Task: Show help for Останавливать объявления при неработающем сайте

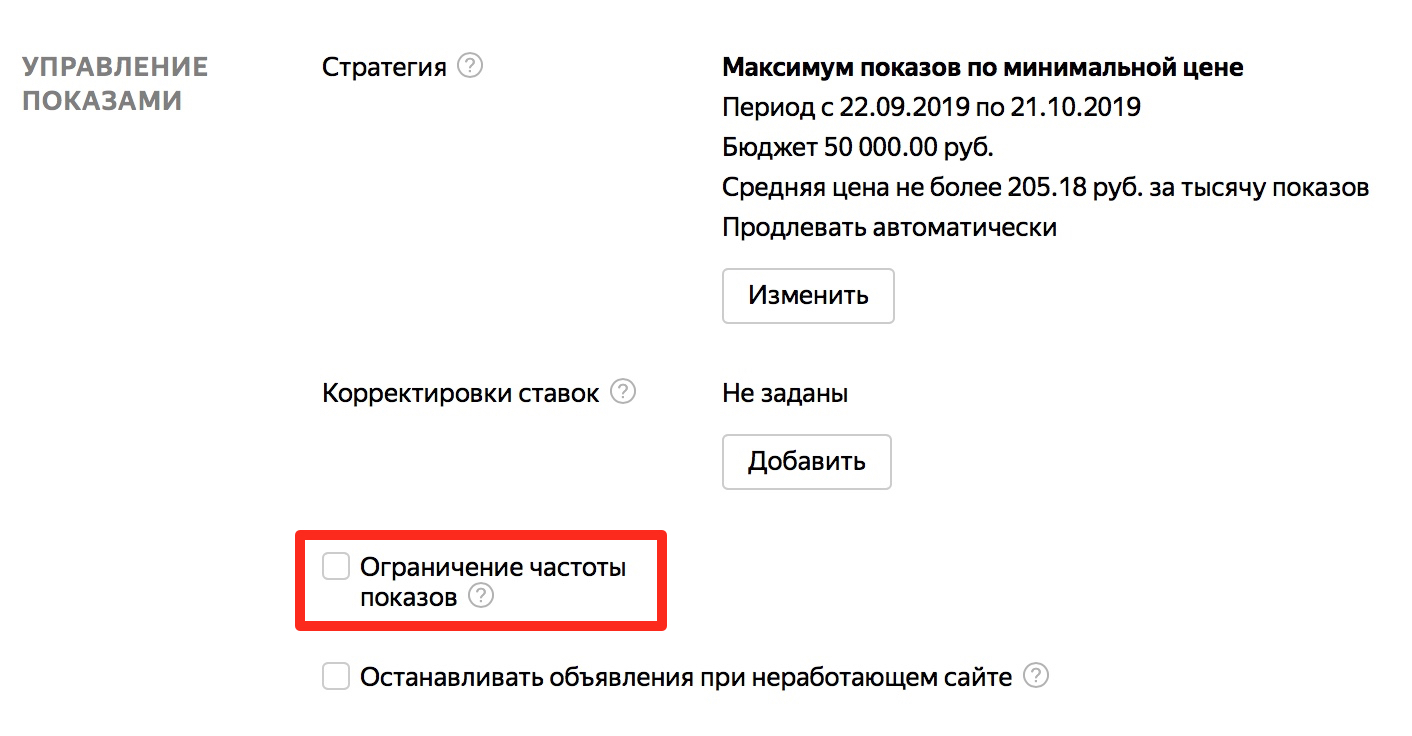Action: 1037,676
